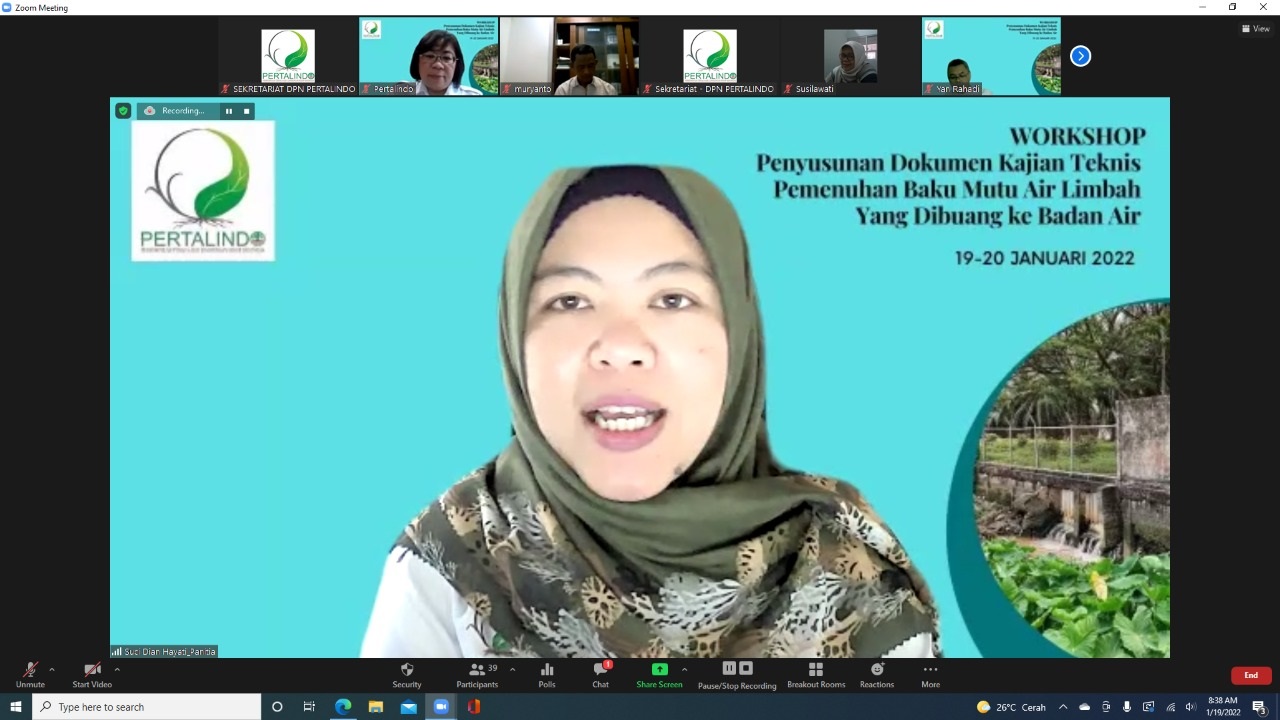Open Microsoft Edge from the taskbar
Viewport: 1280px width, 720px height.
343,707
